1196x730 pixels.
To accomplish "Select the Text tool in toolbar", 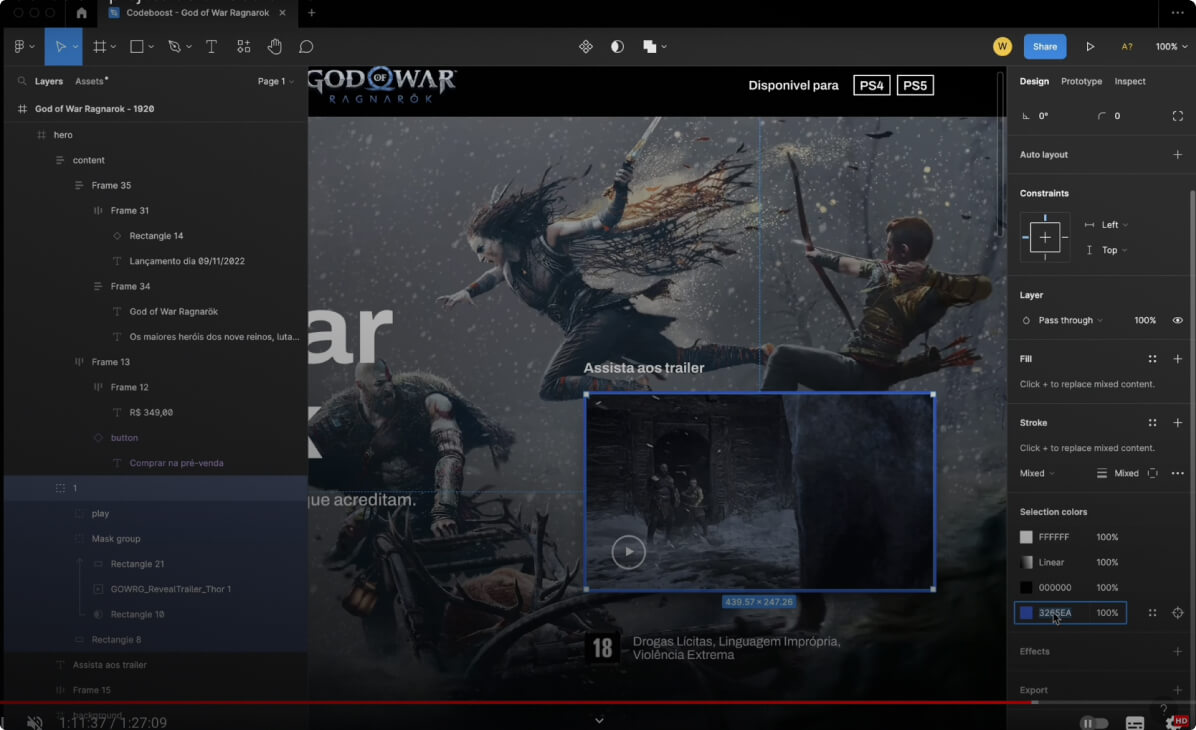I will [211, 47].
